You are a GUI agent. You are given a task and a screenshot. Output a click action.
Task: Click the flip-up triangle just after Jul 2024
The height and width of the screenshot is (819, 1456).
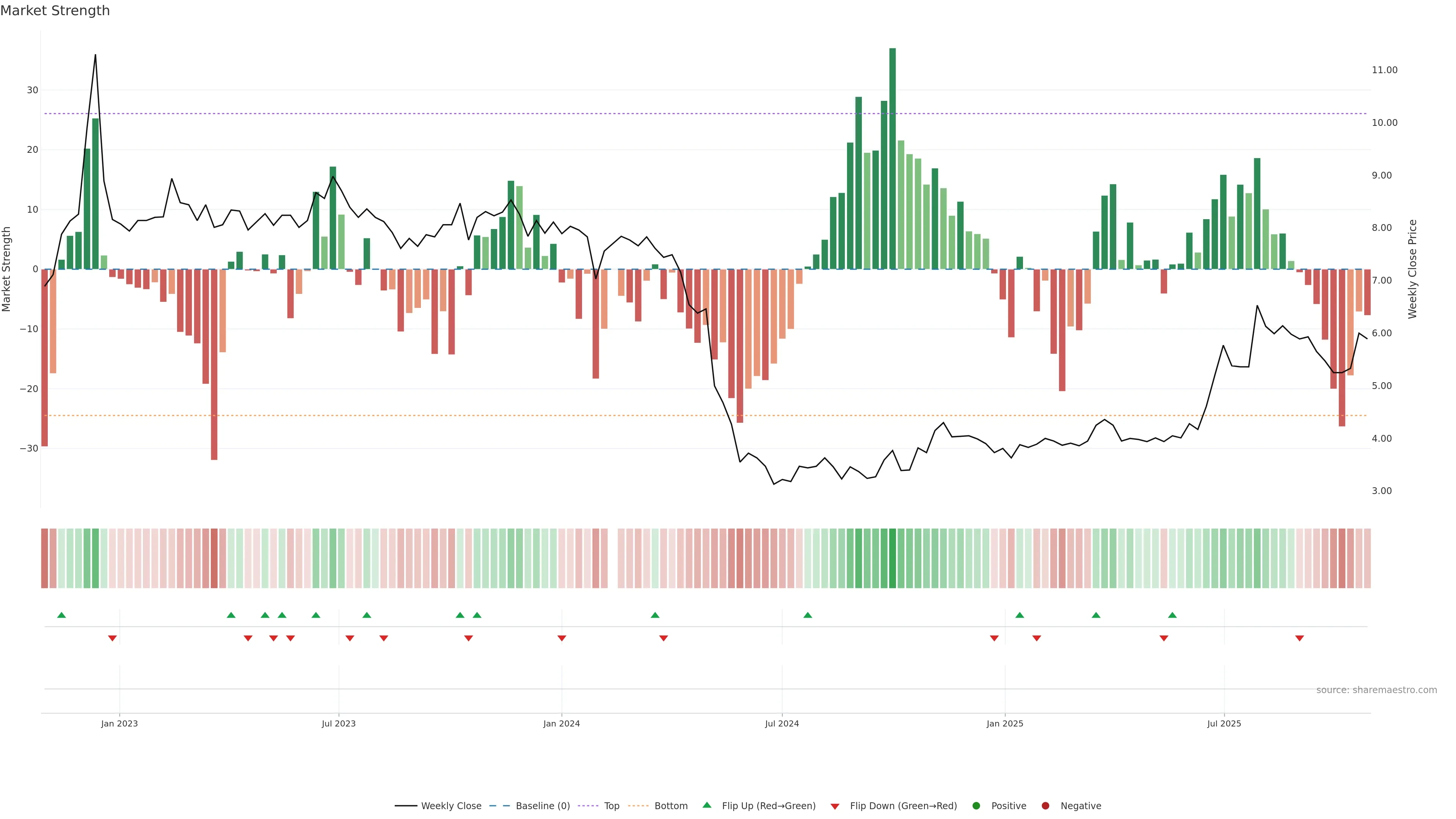click(x=808, y=615)
